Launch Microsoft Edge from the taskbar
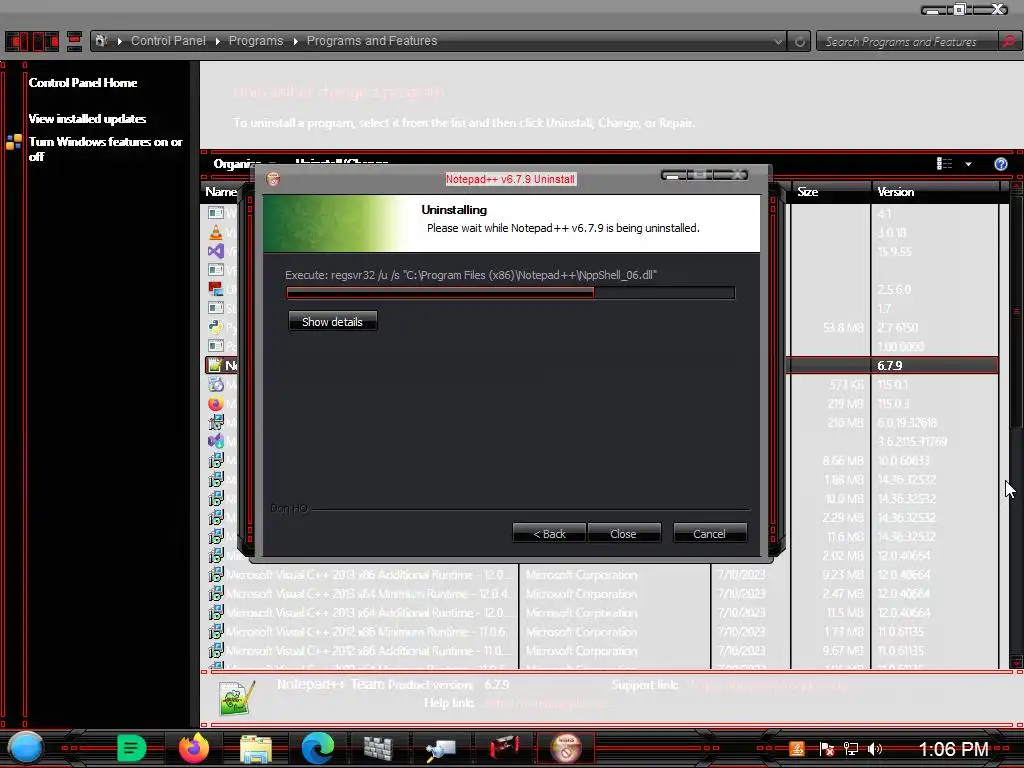 318,748
